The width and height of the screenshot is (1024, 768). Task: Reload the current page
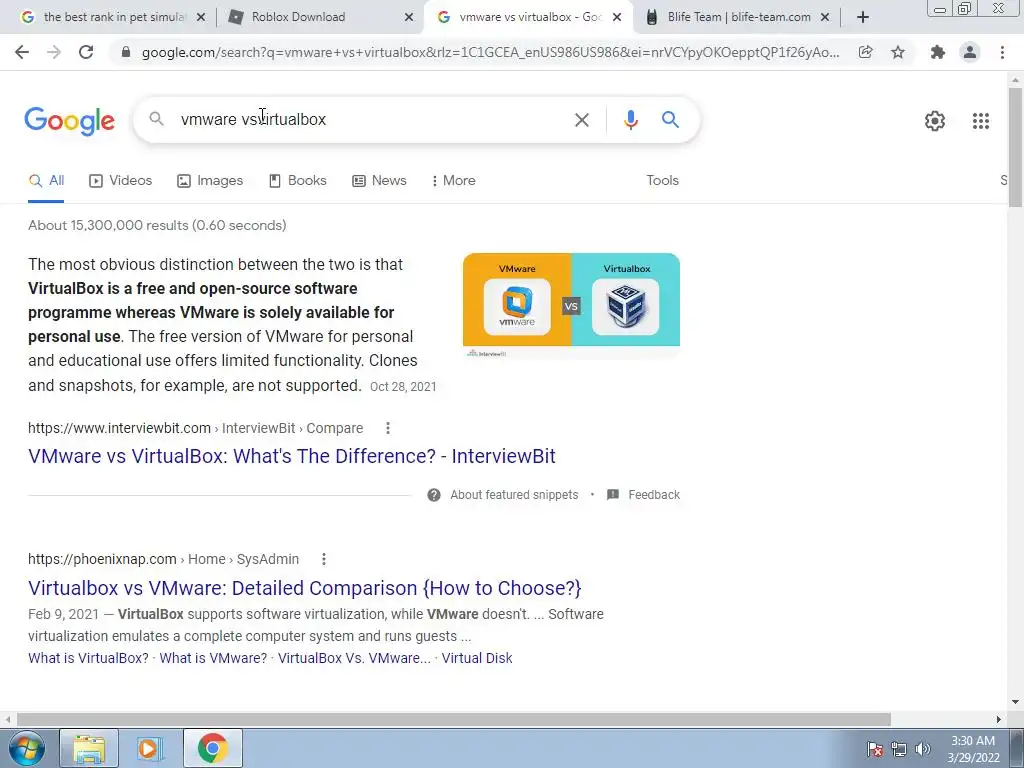[x=86, y=52]
